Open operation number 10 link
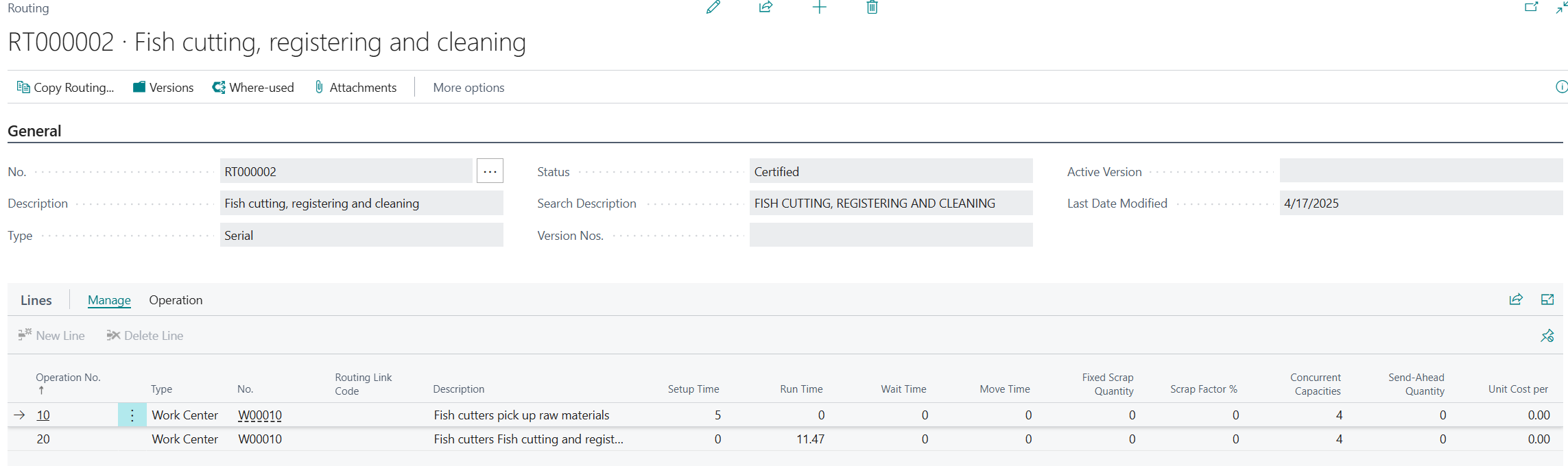Screen dimensions: 1568x466 point(43,415)
